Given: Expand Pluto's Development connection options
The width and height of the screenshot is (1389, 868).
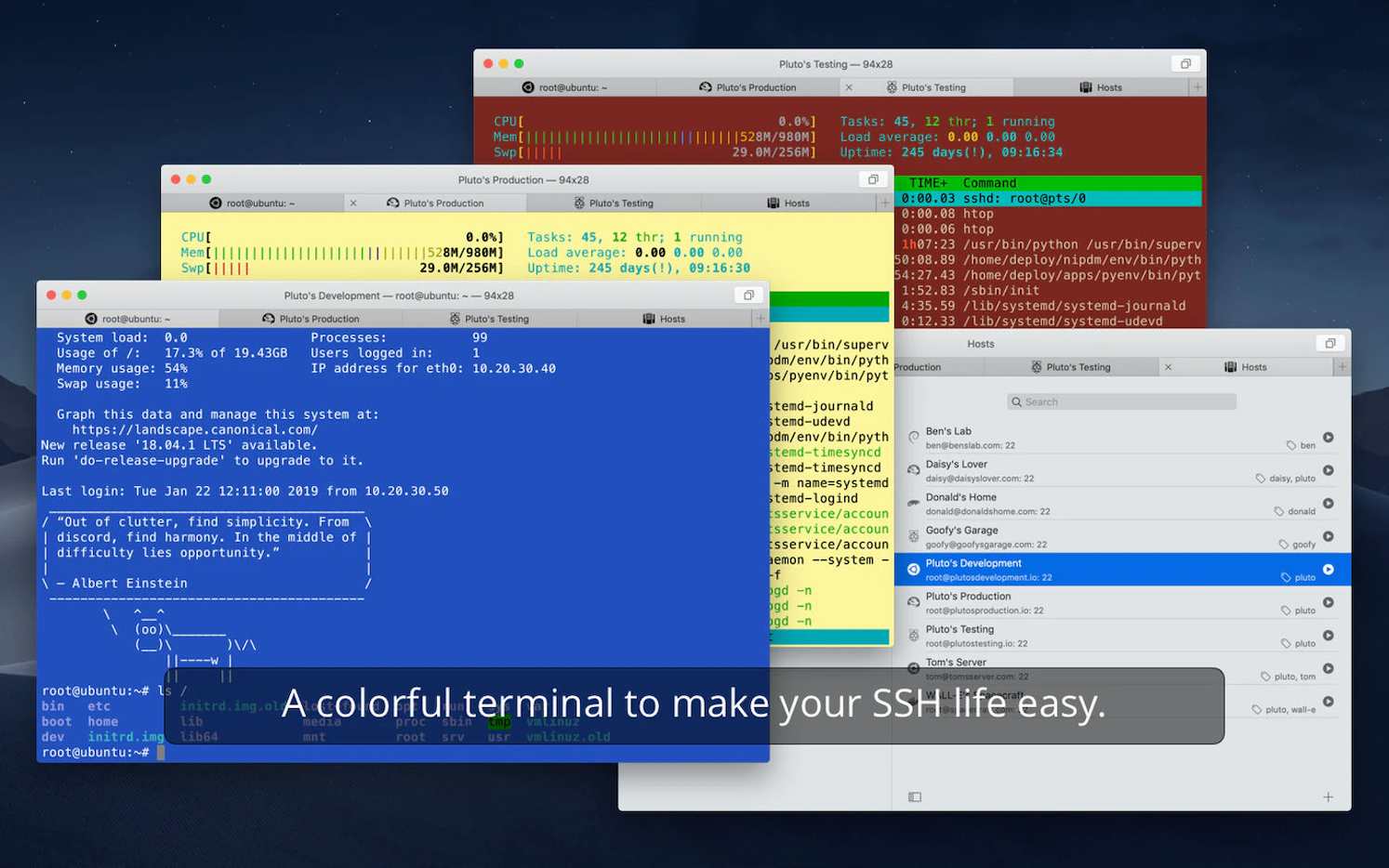Looking at the screenshot, I should (x=1329, y=569).
